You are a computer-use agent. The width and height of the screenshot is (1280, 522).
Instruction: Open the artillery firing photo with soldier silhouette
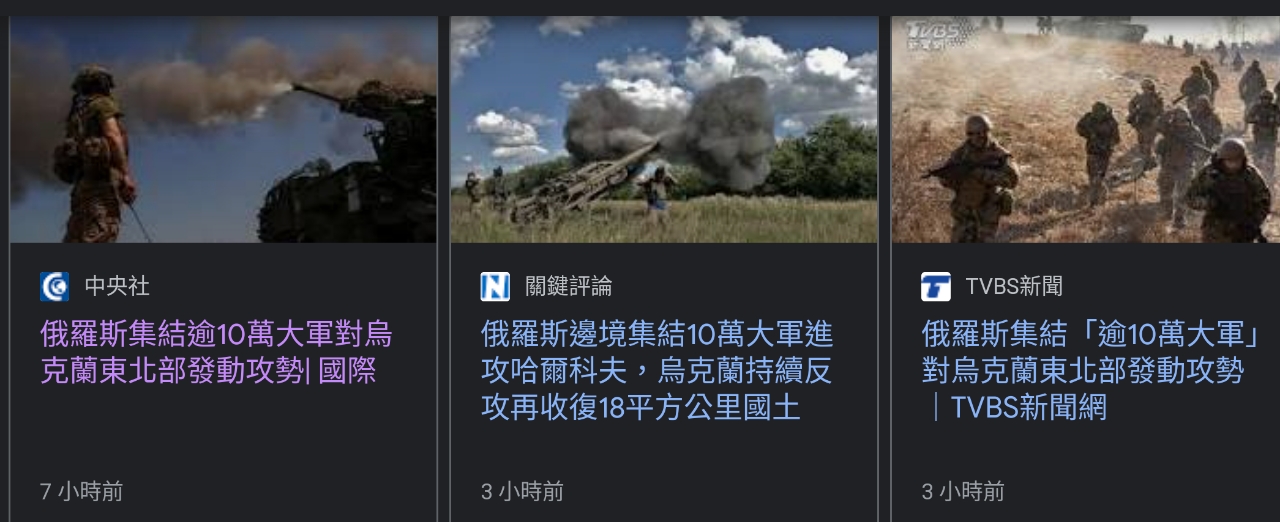tap(223, 129)
